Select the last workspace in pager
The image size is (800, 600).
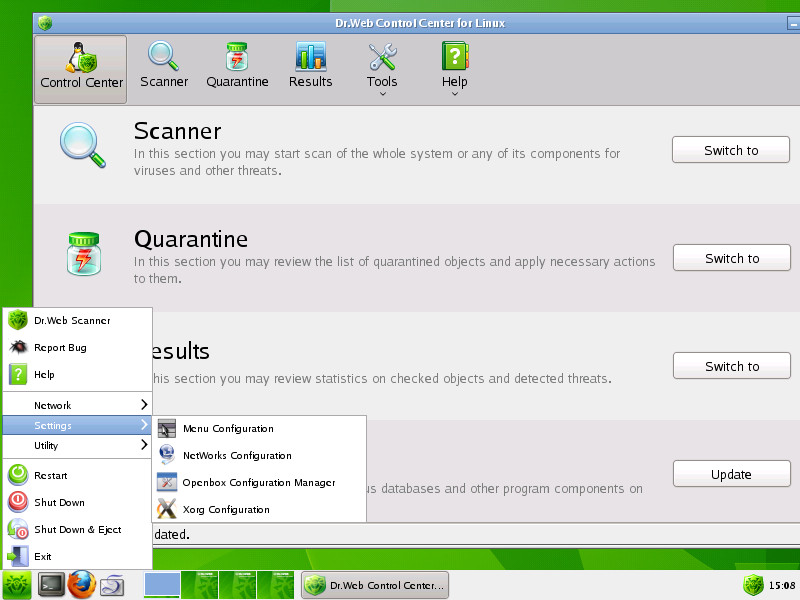point(276,585)
